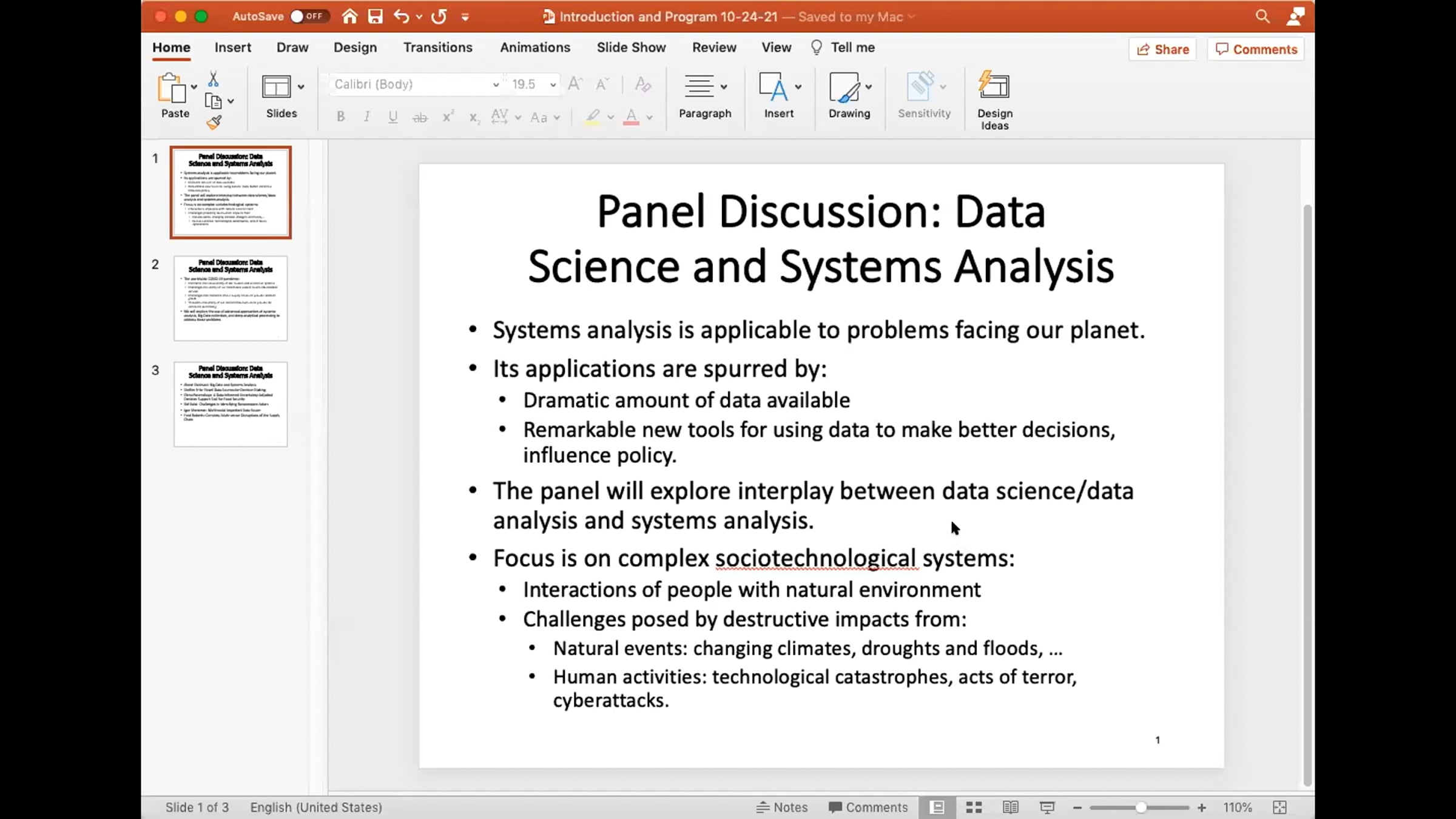Toggle Comments pane in status bar
Viewport: 1456px width, 819px height.
click(x=868, y=807)
